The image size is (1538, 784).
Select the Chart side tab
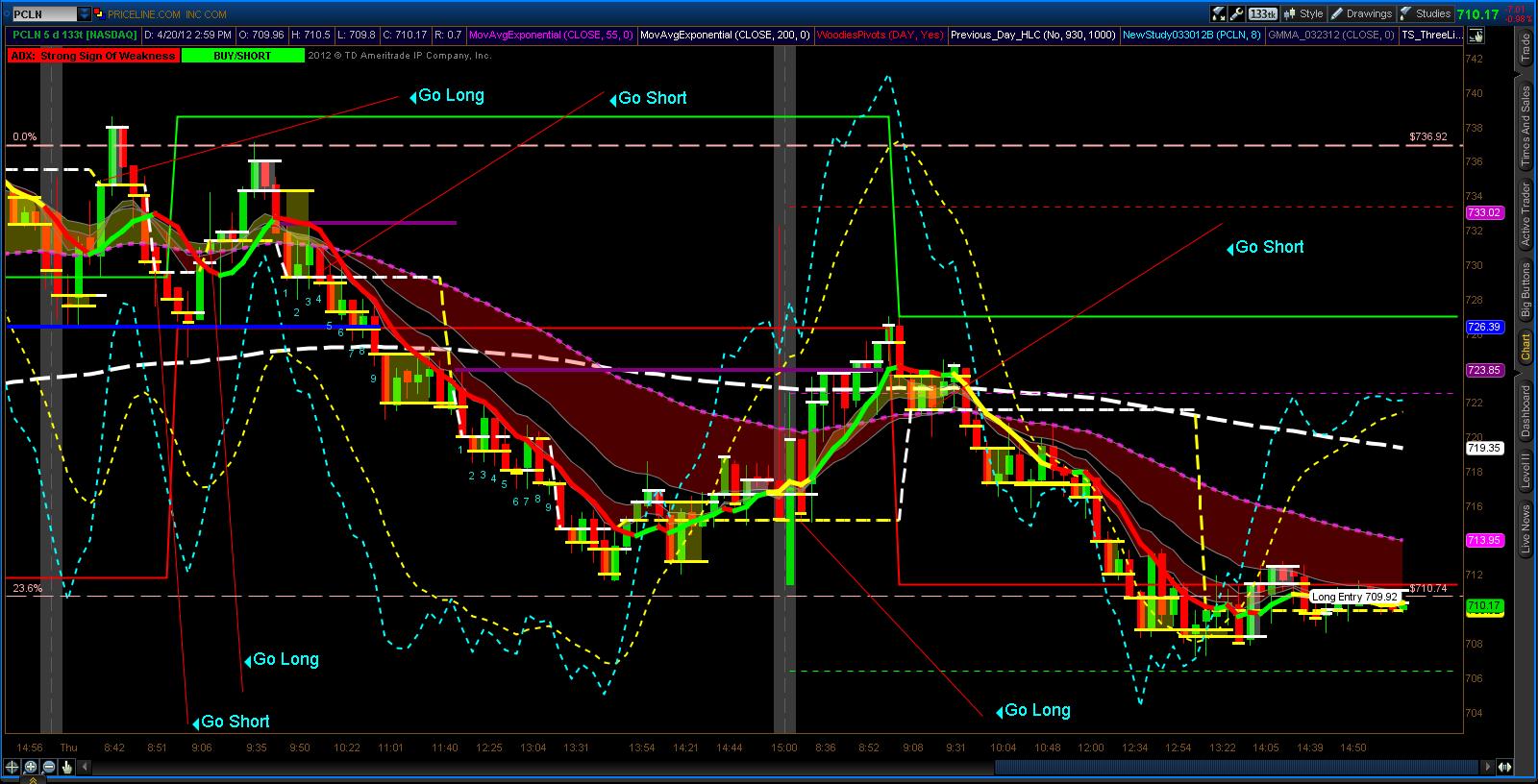tap(1526, 348)
